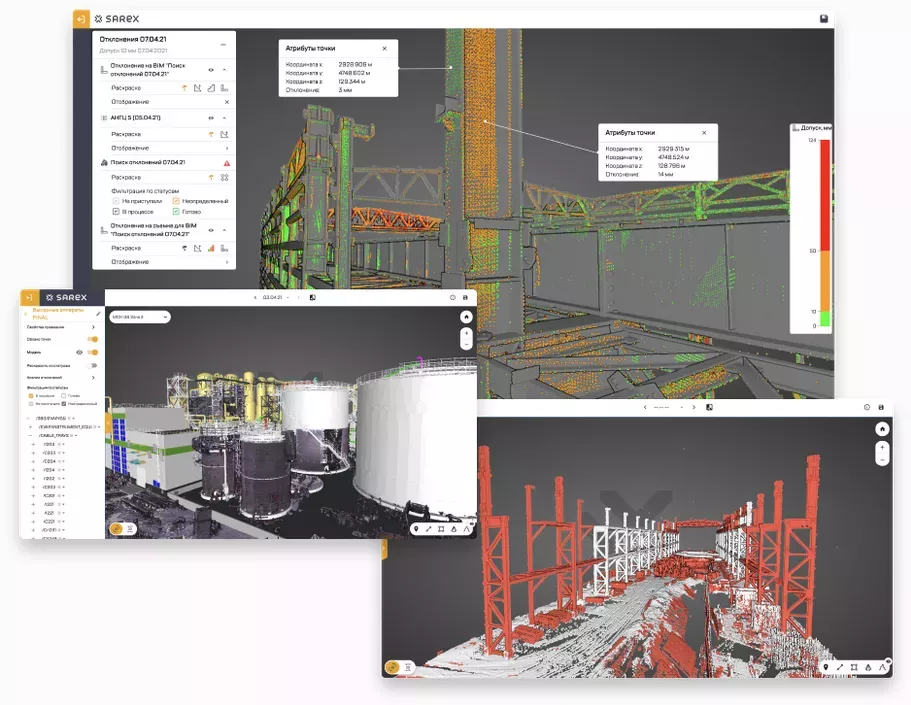Open the zone dropdown in tank viewer
This screenshot has width=911, height=705.
(139, 317)
